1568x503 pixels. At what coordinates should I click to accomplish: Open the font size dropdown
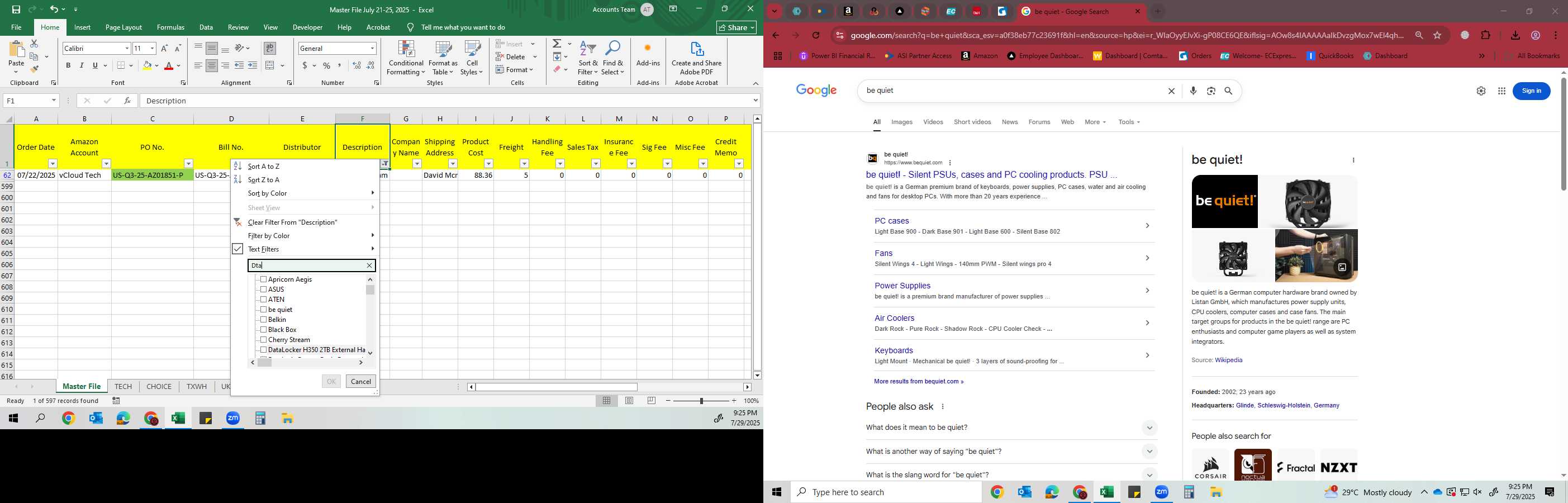(x=152, y=49)
